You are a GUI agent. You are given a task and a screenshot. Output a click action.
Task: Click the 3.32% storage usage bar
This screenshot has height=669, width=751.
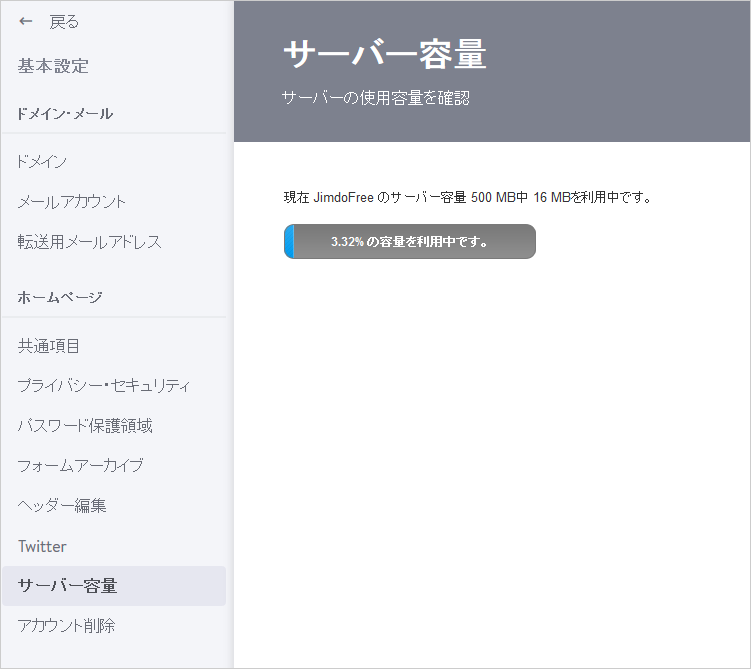[410, 241]
